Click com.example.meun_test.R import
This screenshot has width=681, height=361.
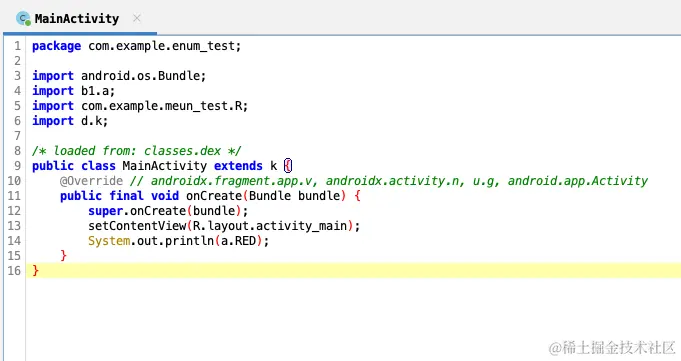point(164,106)
